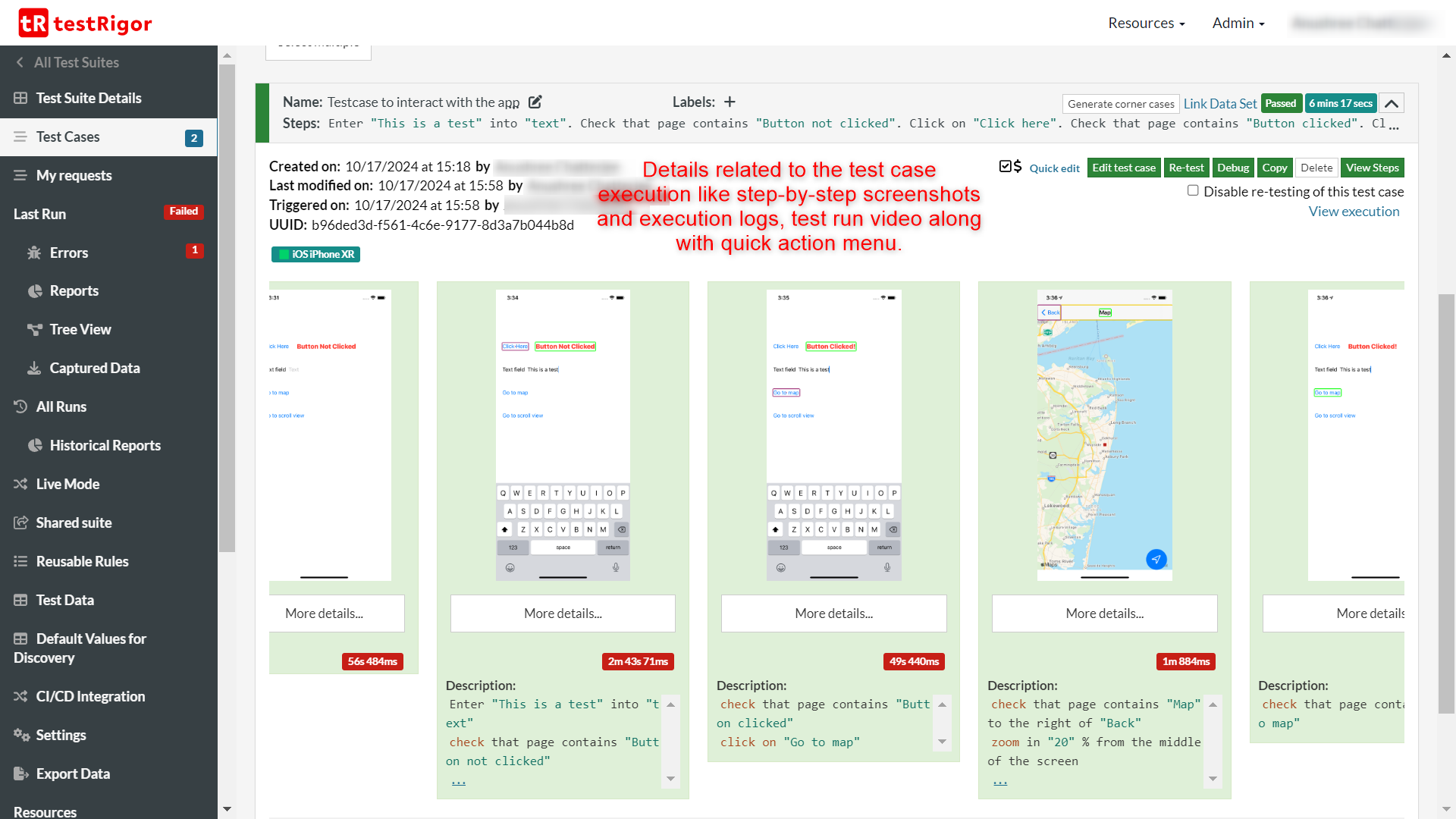Open Settings gears icon
Viewport: 1456px width, 819px height.
pyautogui.click(x=20, y=735)
